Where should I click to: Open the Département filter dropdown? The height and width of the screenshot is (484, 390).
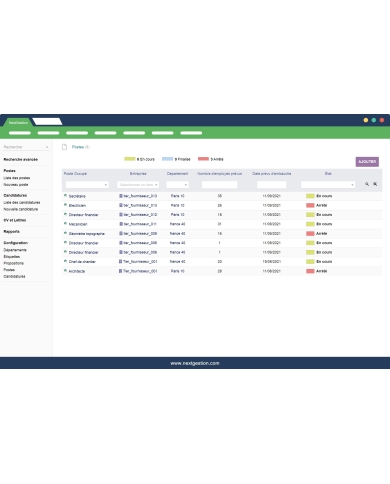pyautogui.click(x=177, y=185)
